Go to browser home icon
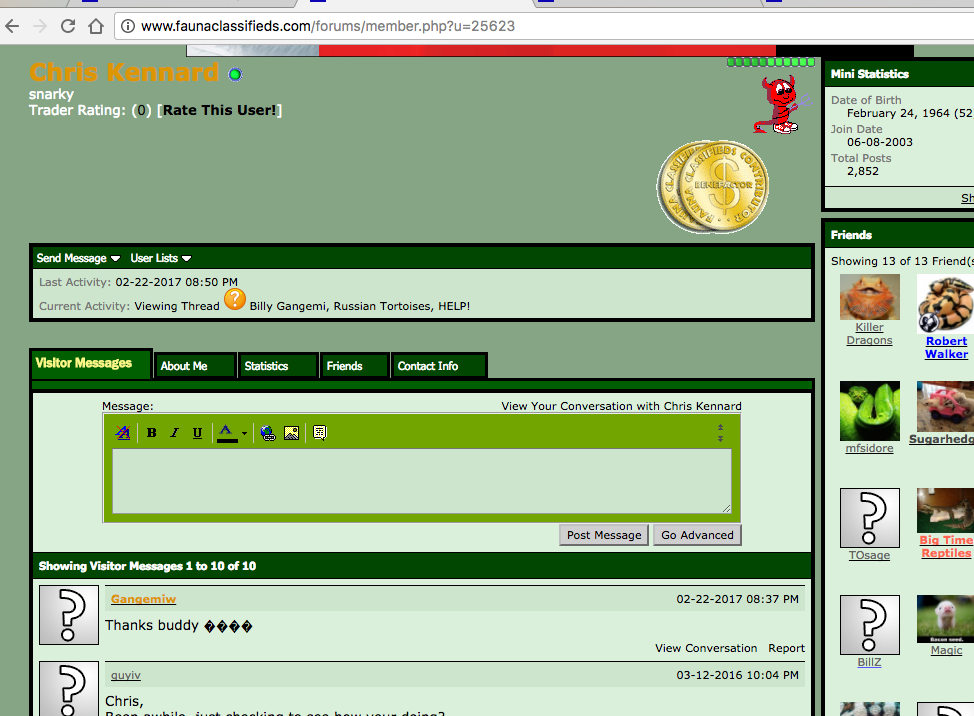Viewport: 974px width, 716px height. pyautogui.click(x=96, y=26)
